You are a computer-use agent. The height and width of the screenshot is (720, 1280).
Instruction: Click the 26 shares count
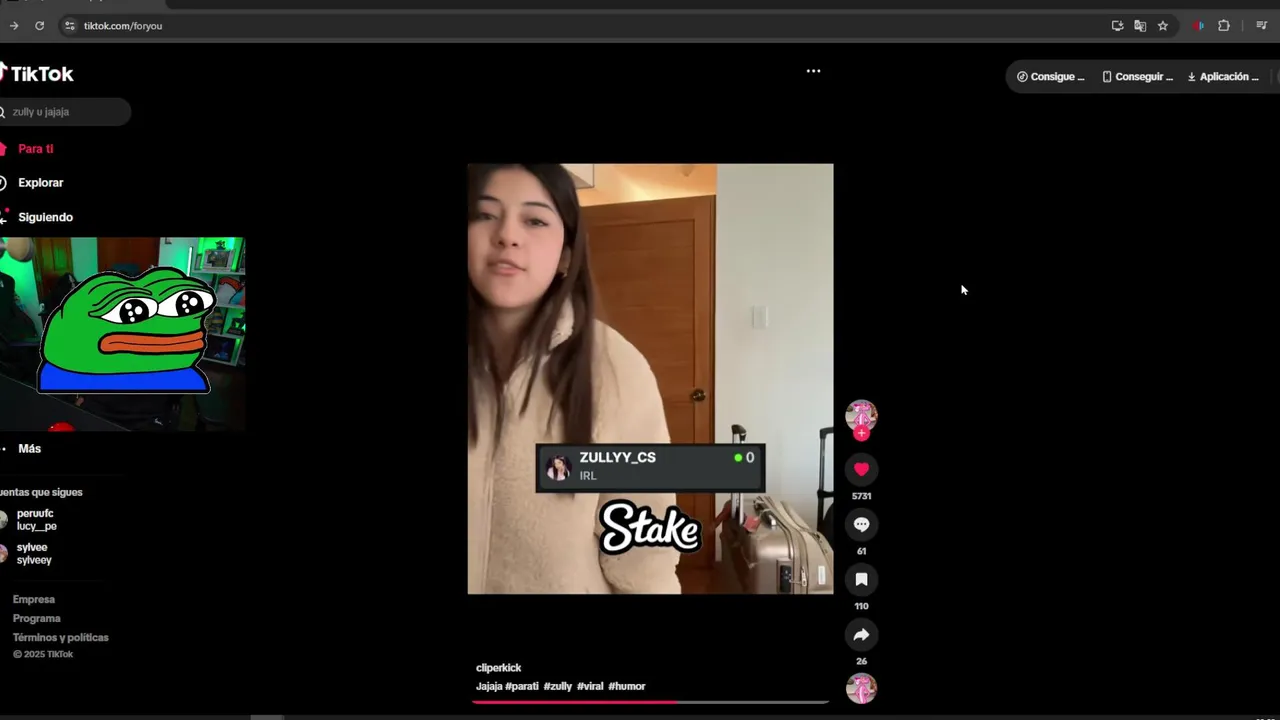pos(861,661)
